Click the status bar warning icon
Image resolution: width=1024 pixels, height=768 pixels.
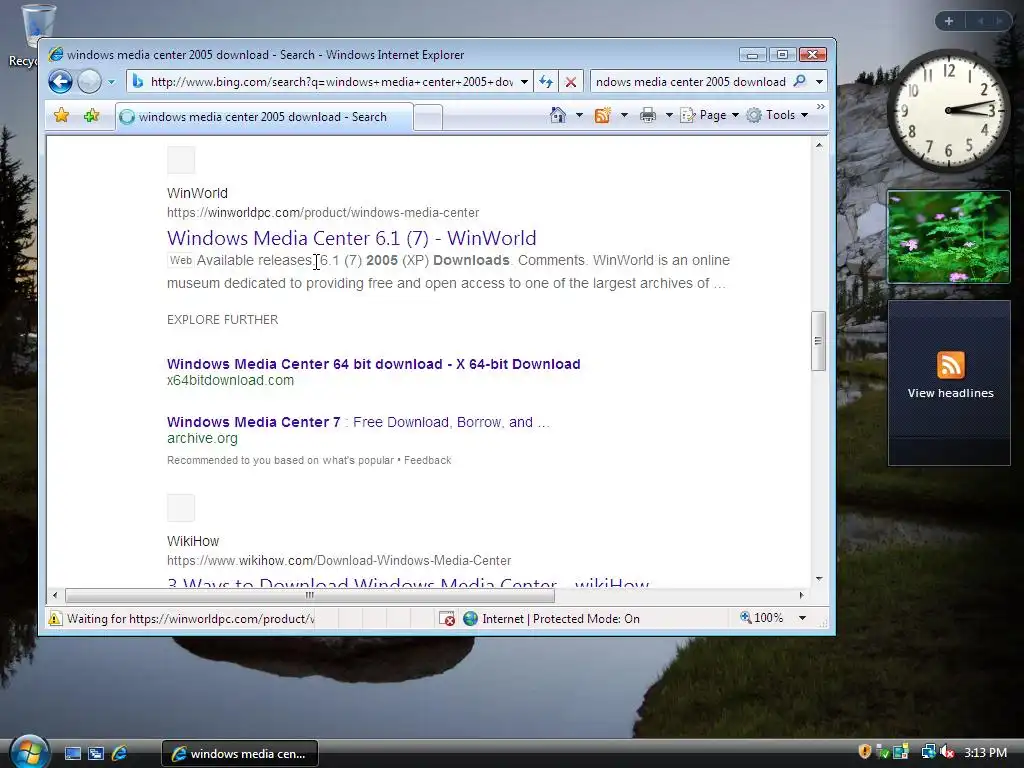(56, 618)
